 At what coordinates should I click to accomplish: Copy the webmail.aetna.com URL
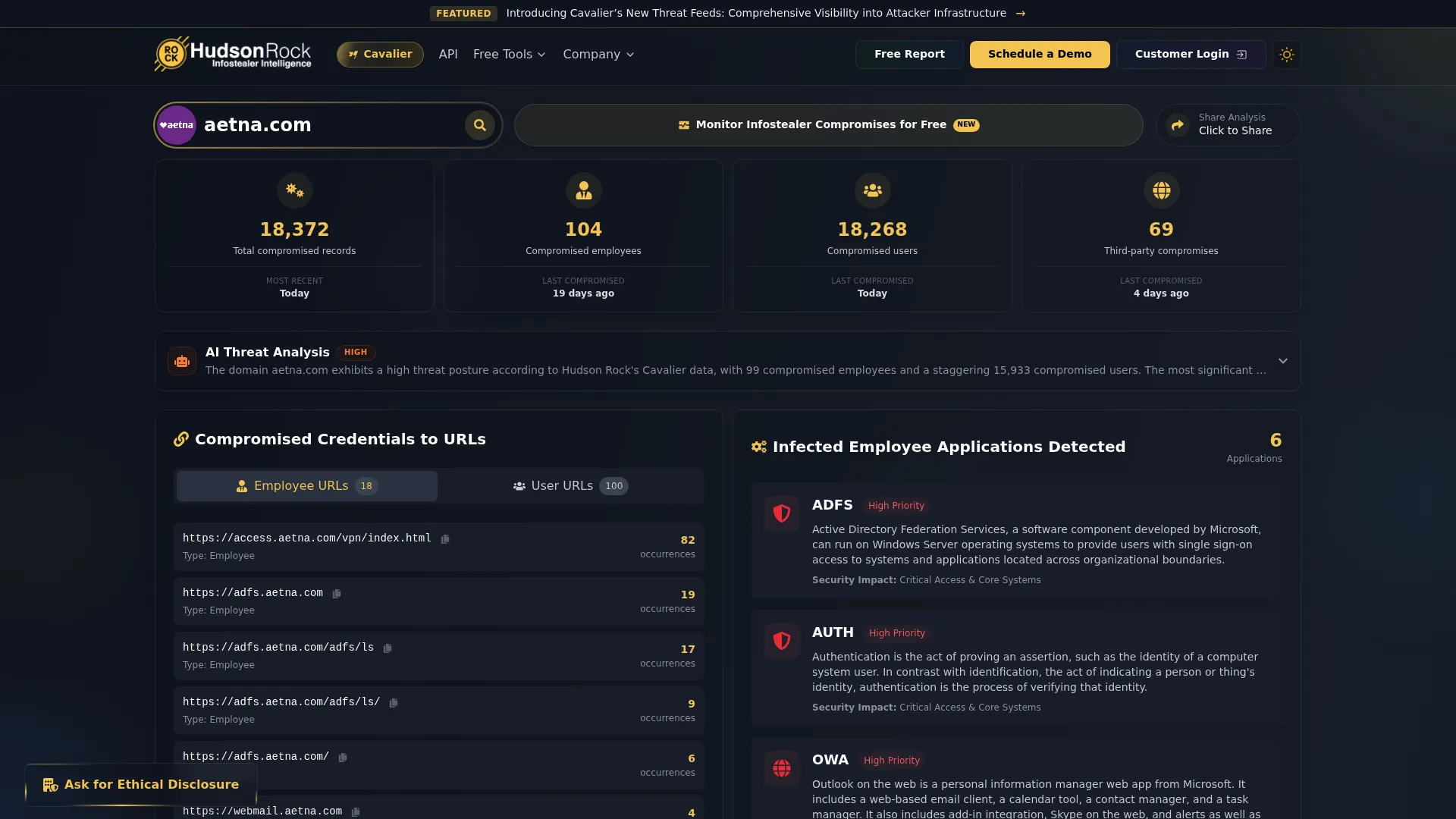click(x=356, y=812)
